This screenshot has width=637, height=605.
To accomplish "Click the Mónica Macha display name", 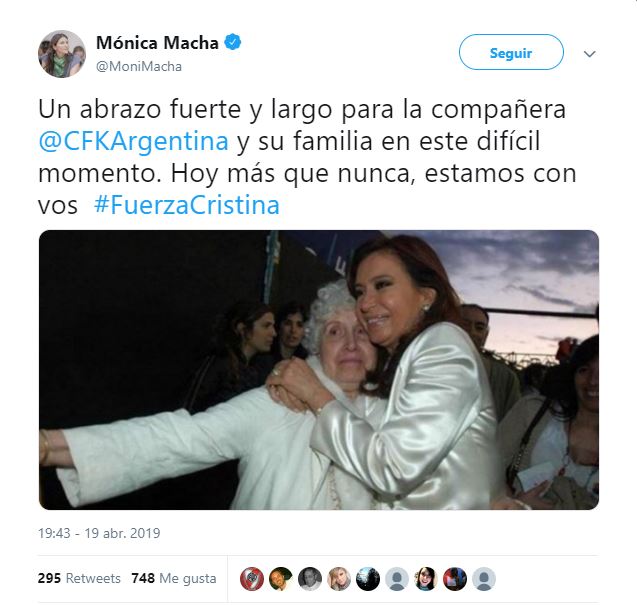I will click(157, 43).
